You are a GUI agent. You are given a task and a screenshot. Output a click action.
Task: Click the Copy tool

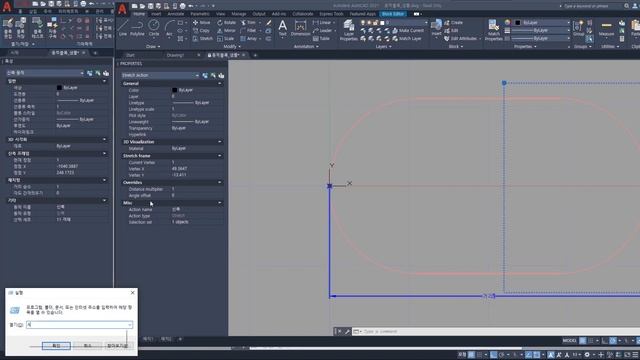click(x=201, y=31)
